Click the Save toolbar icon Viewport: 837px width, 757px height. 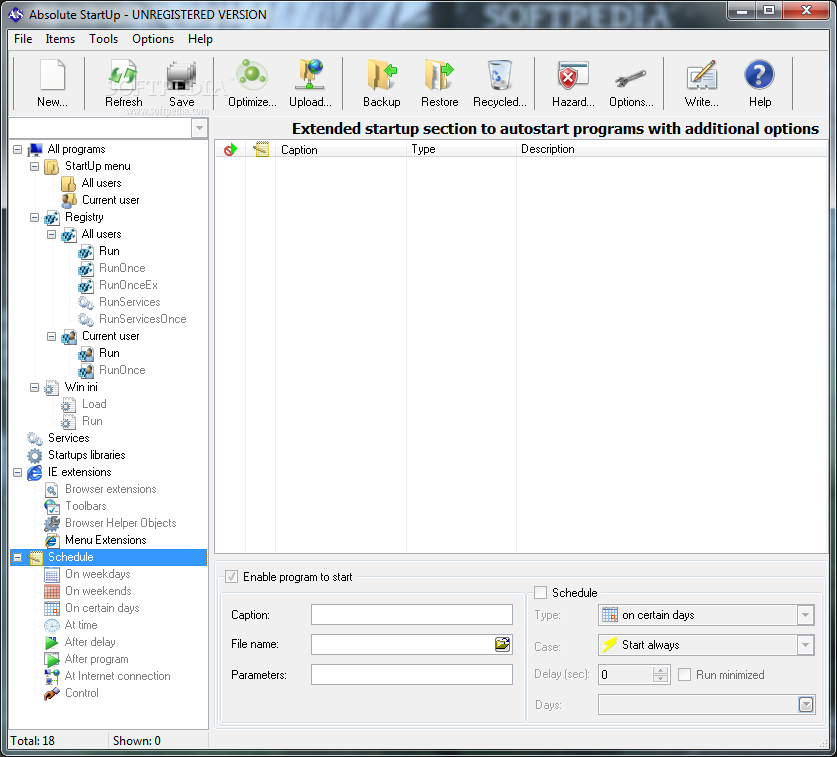pyautogui.click(x=181, y=83)
